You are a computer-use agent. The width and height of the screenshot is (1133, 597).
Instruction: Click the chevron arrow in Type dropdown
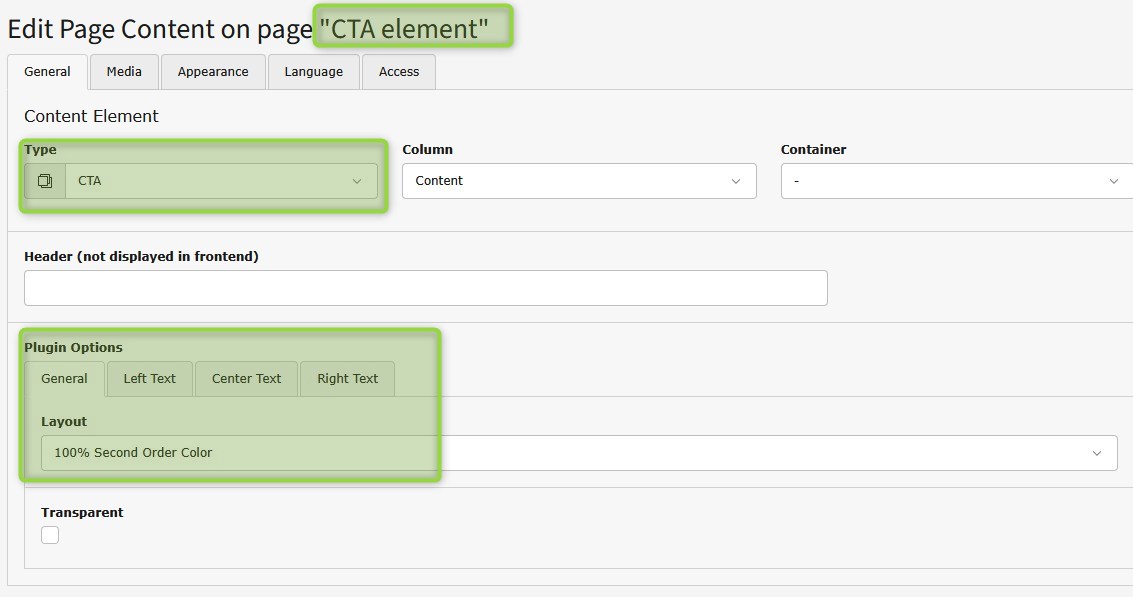(x=357, y=181)
